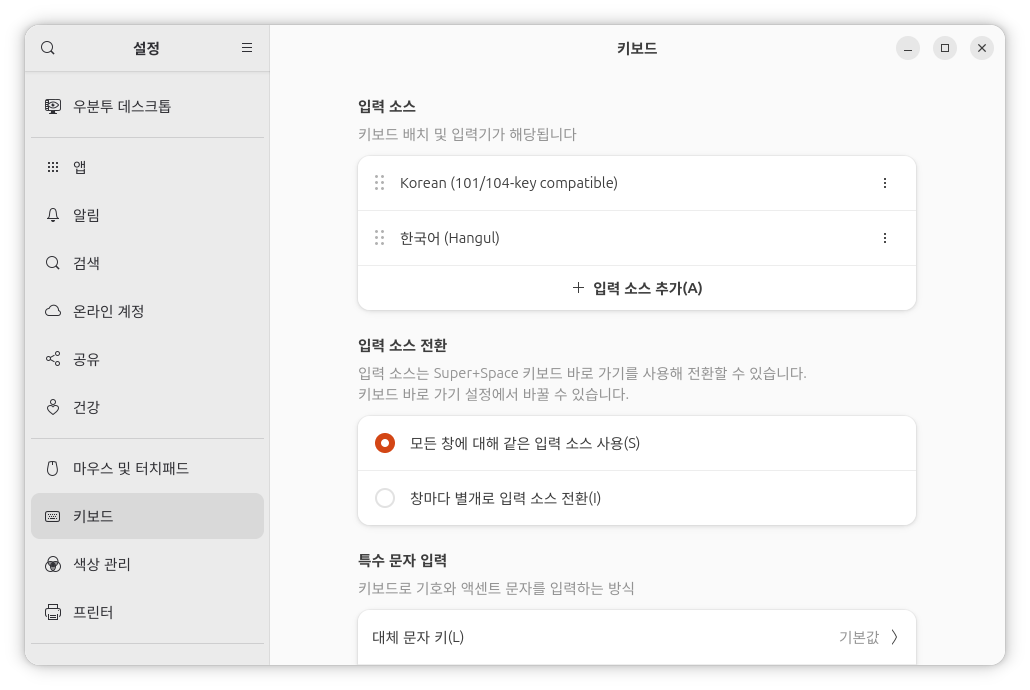1030x690 pixels.
Task: Select 모든 창에 대해 같은 입력 소스 사용 radio
Action: pyautogui.click(x=385, y=443)
